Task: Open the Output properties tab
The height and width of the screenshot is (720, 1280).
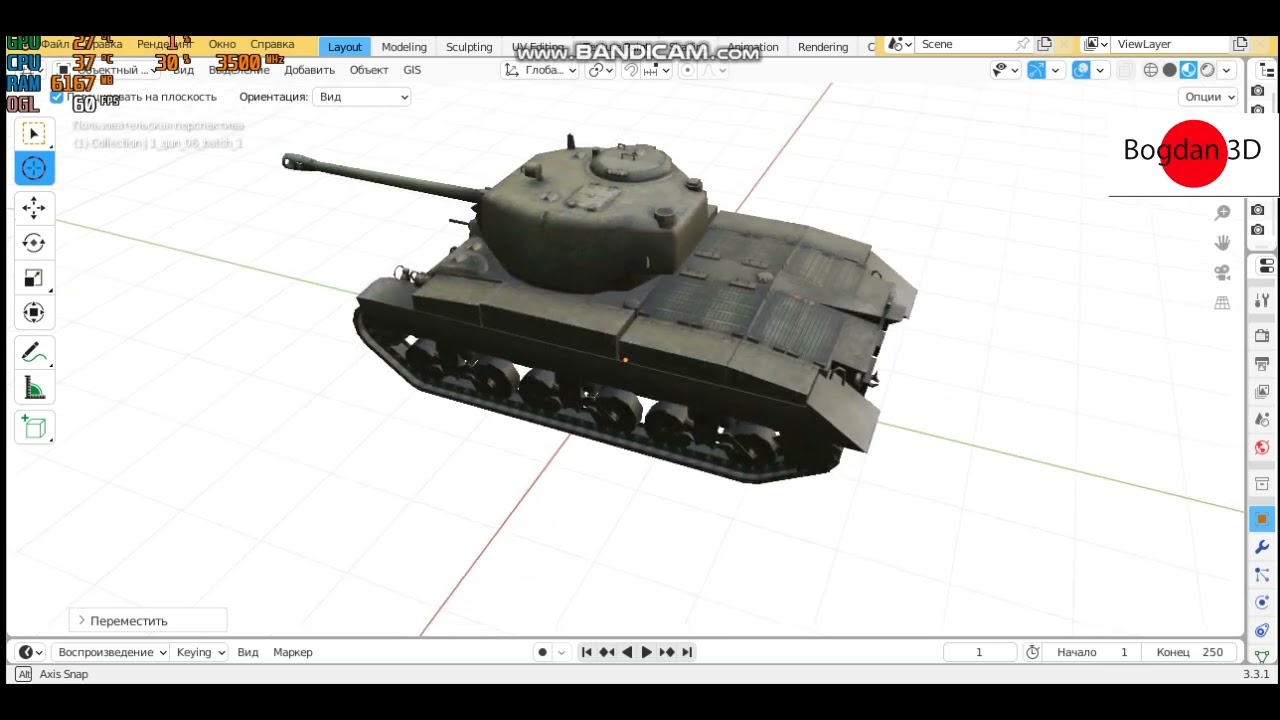Action: tap(1262, 364)
